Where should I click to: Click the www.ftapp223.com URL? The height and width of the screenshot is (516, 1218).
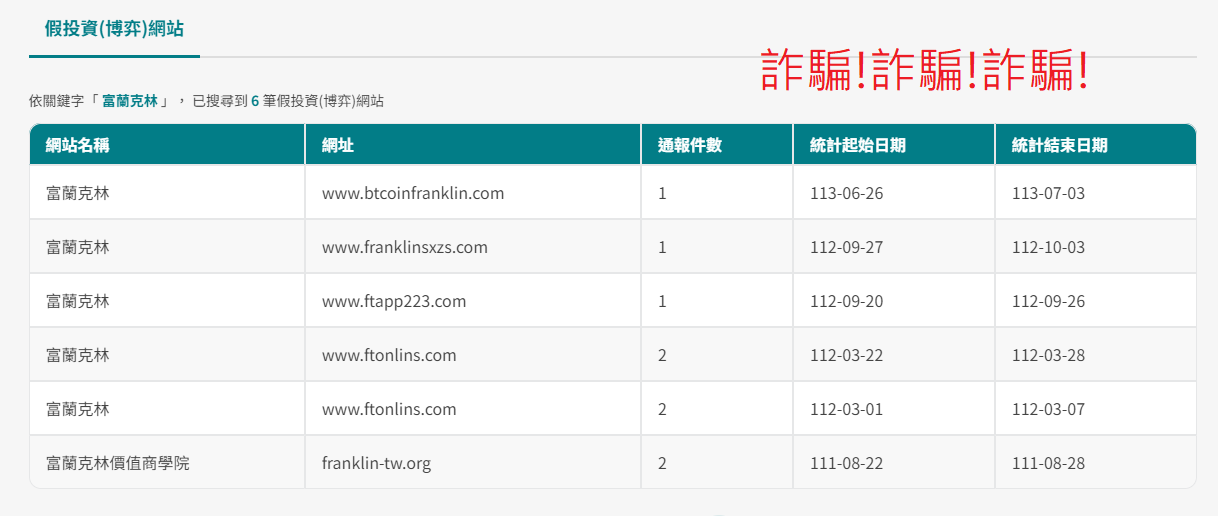click(x=394, y=301)
